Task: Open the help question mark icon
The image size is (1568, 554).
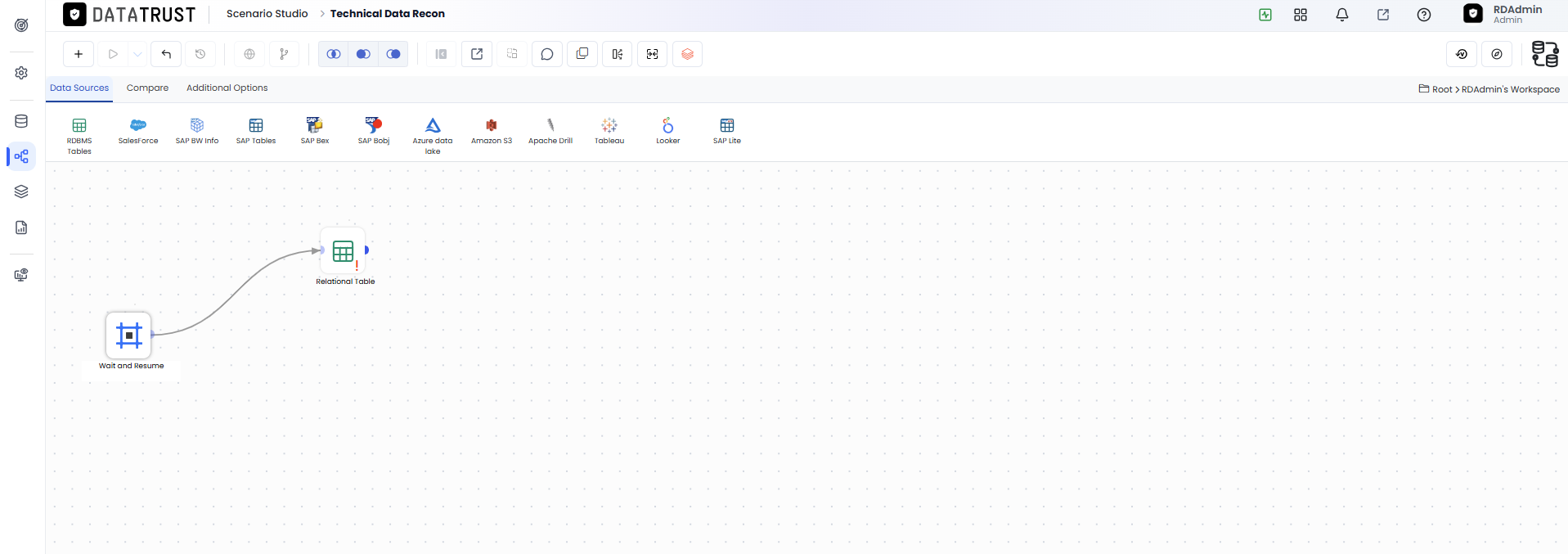Action: click(1424, 15)
